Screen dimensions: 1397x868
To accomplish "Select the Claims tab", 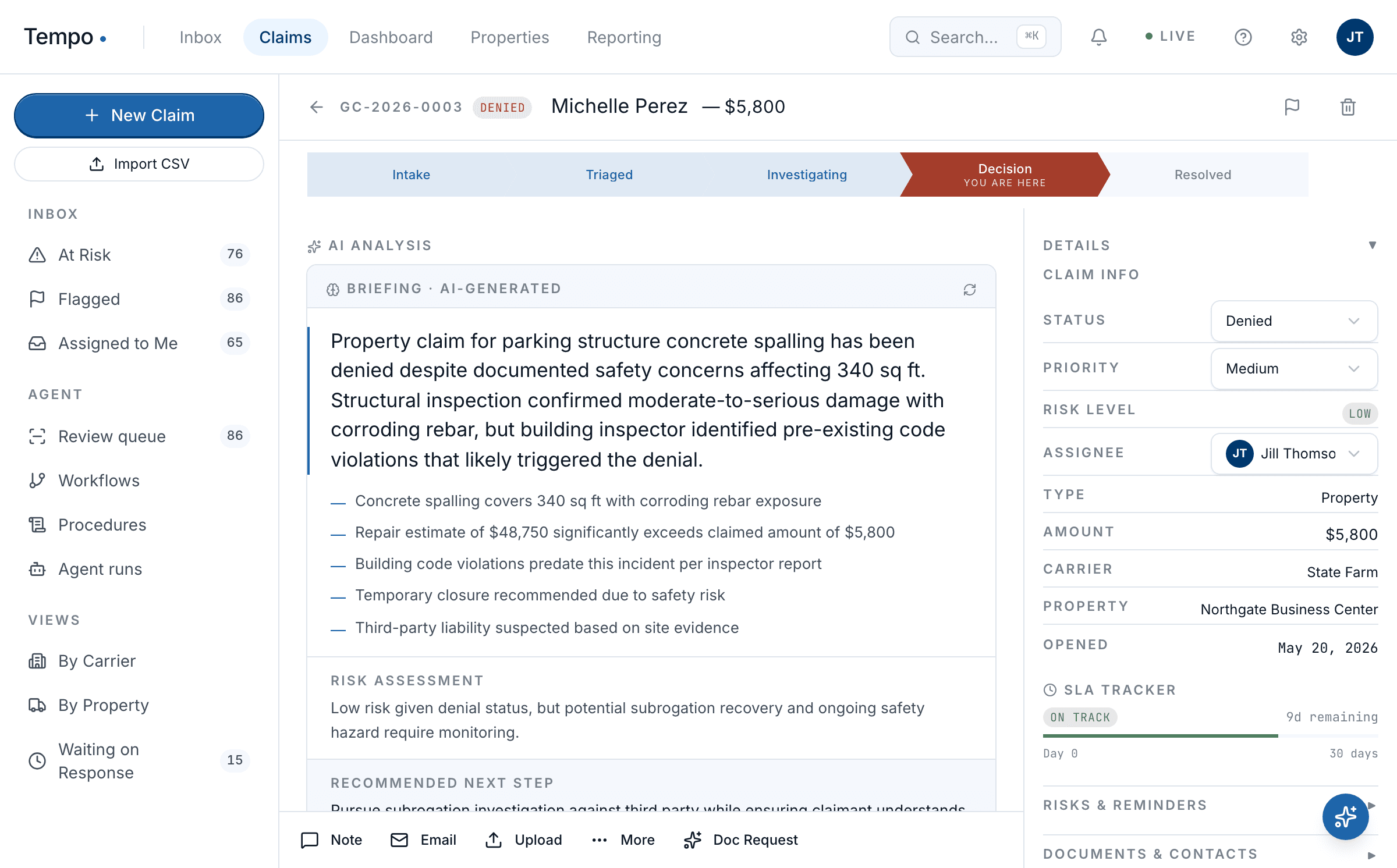I will (285, 37).
